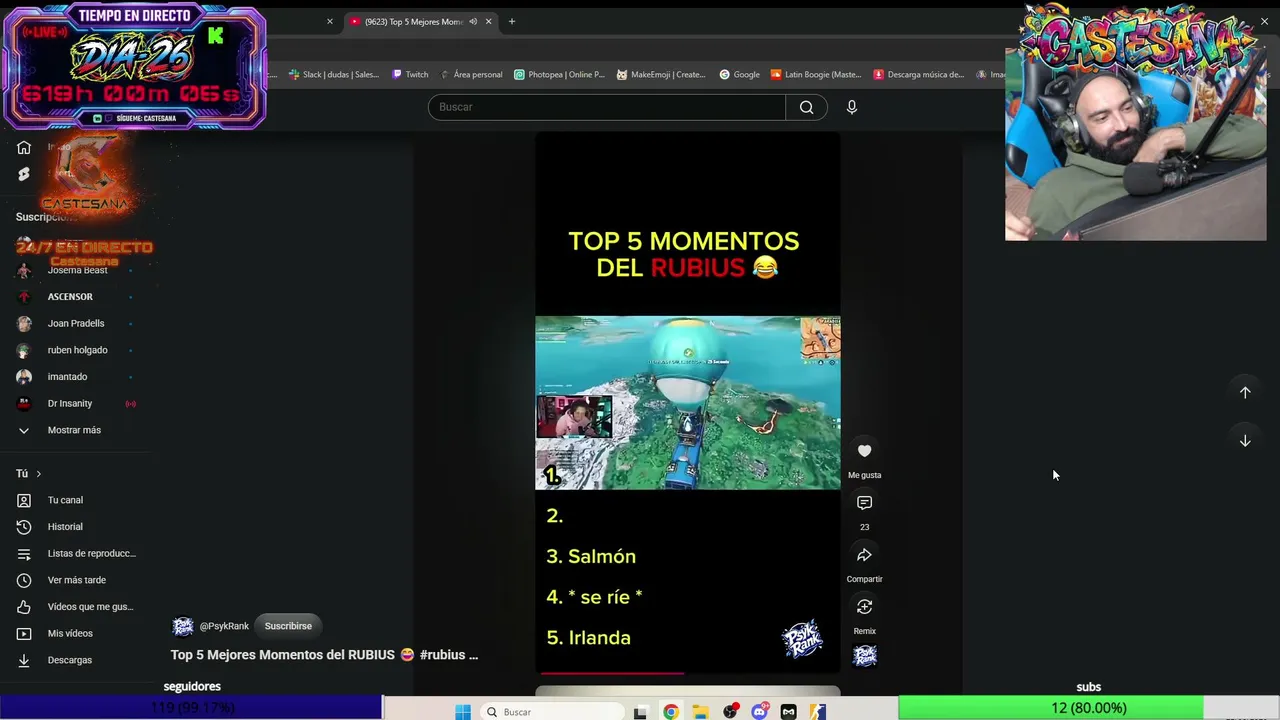Click the Remix icon
The image size is (1280, 720).
tap(865, 607)
